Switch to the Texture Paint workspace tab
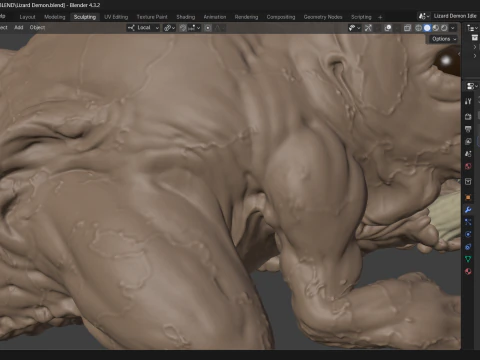 pos(152,17)
